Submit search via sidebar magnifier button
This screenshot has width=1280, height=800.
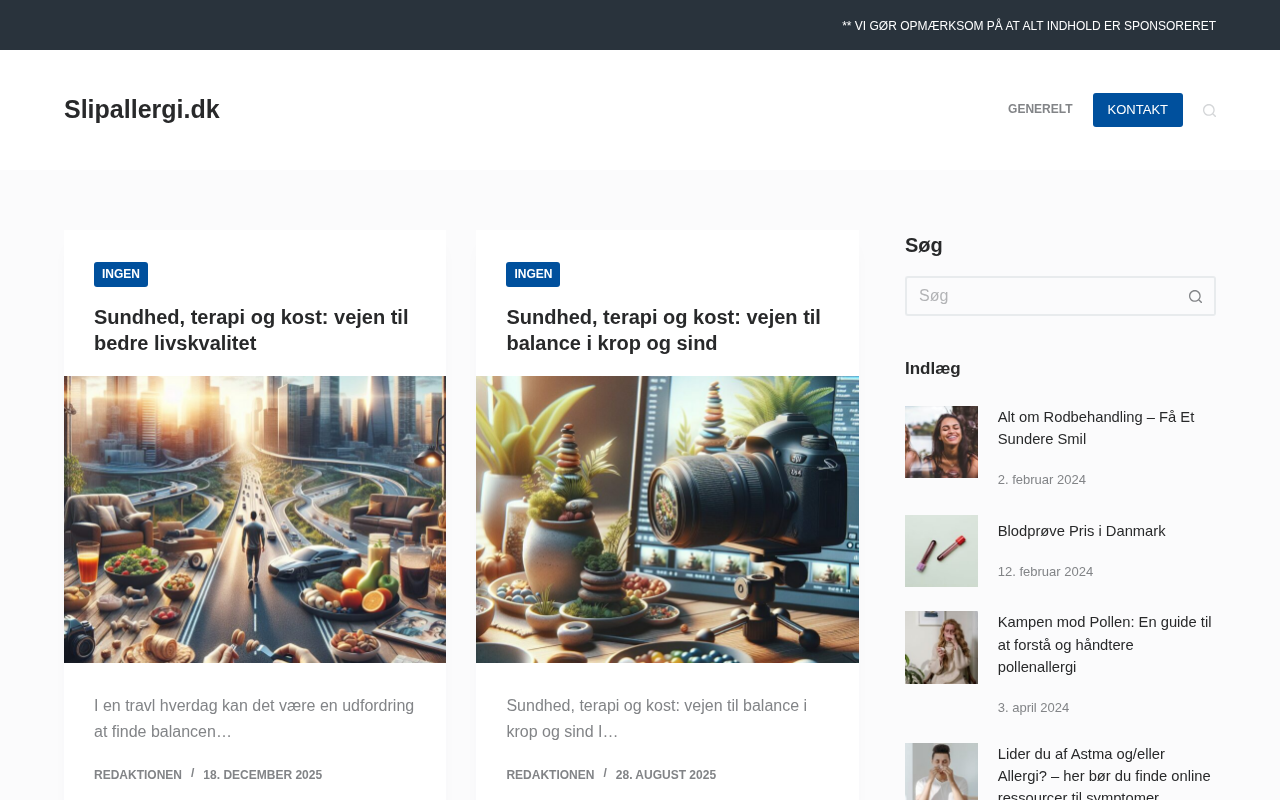tap(1195, 296)
